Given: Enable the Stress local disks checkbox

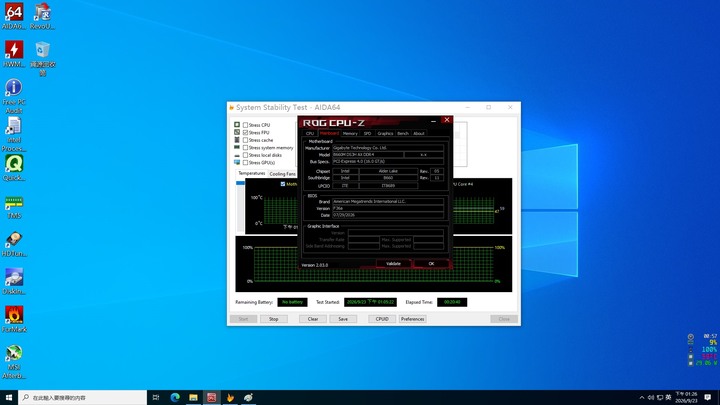Looking at the screenshot, I should click(x=245, y=155).
